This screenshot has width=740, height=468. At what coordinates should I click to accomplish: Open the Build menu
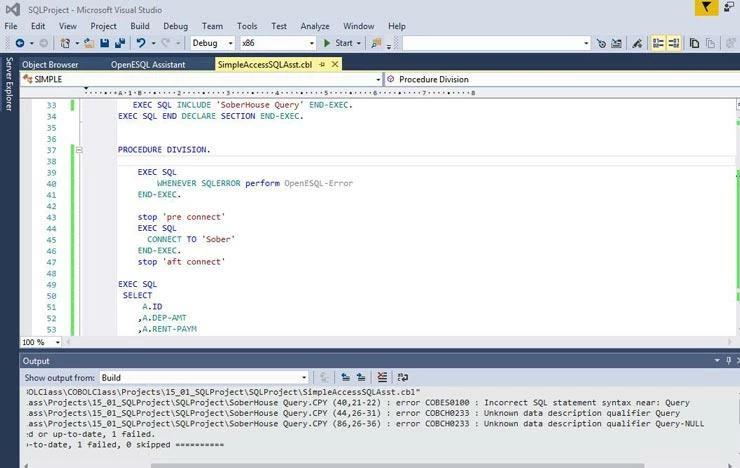pos(140,26)
